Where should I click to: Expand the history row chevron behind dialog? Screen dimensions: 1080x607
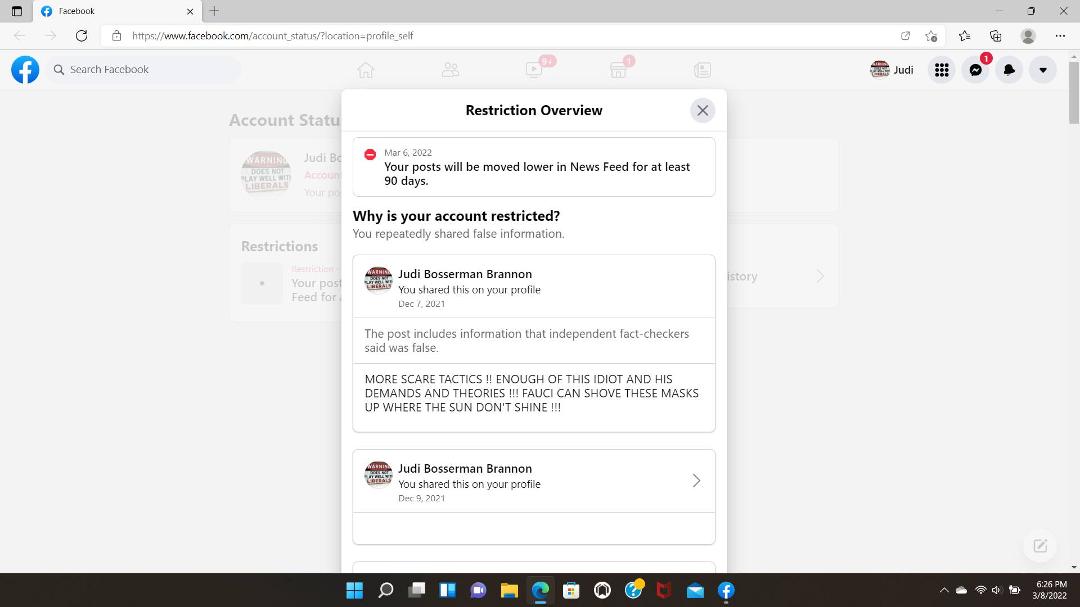[820, 276]
